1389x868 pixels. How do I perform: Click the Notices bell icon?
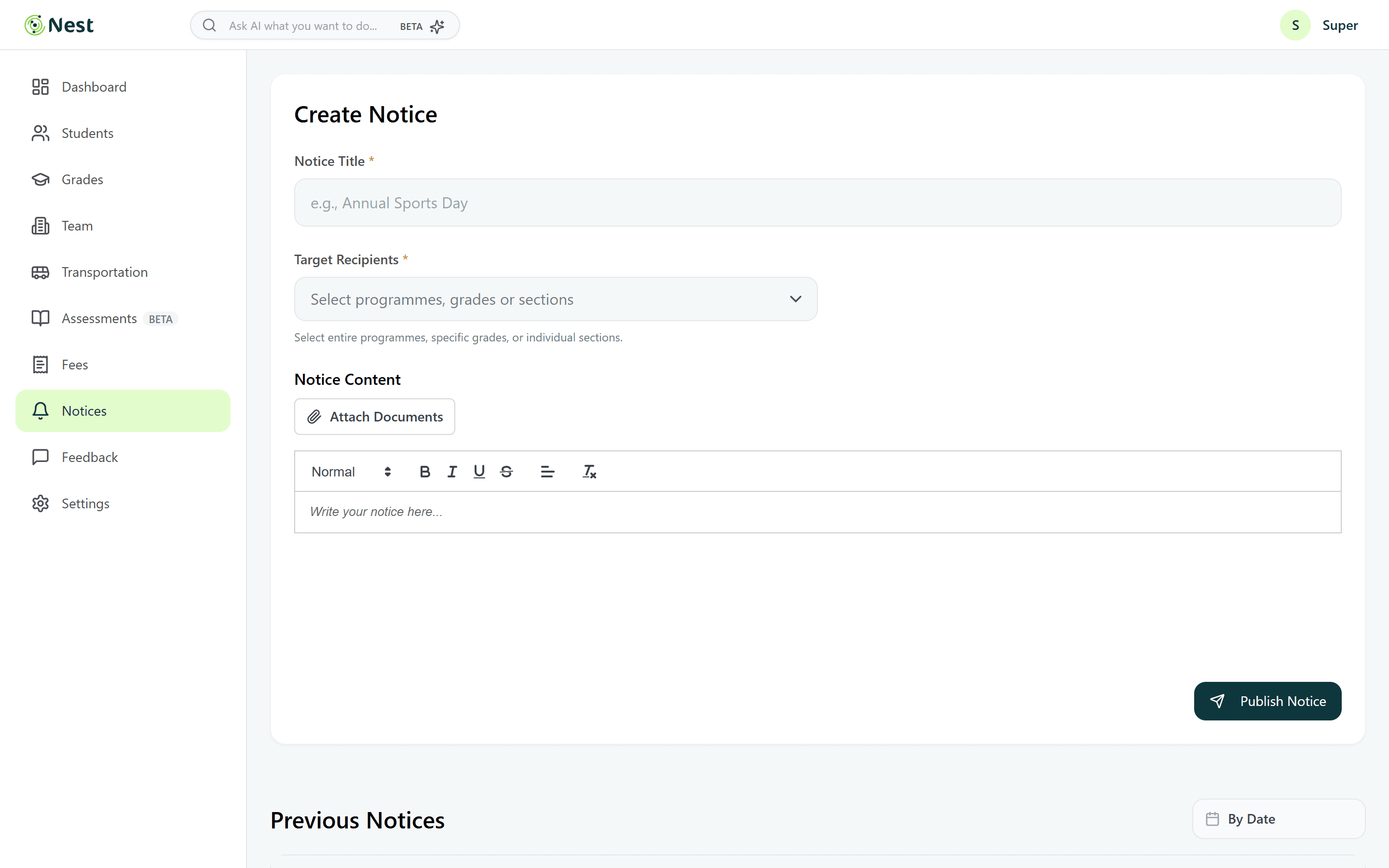(x=40, y=411)
